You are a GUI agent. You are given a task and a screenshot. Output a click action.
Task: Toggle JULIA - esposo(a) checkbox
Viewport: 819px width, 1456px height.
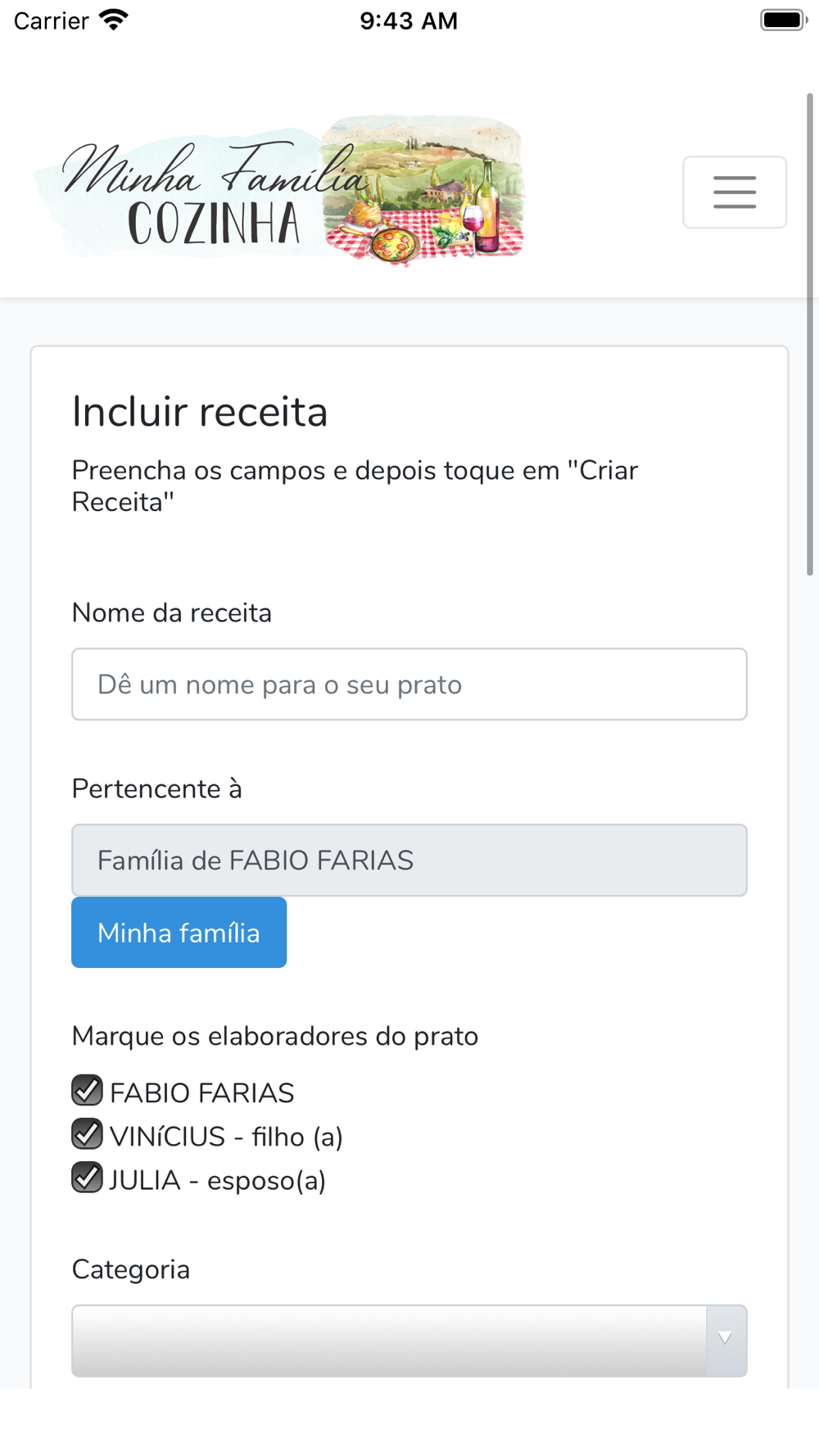click(x=87, y=1178)
